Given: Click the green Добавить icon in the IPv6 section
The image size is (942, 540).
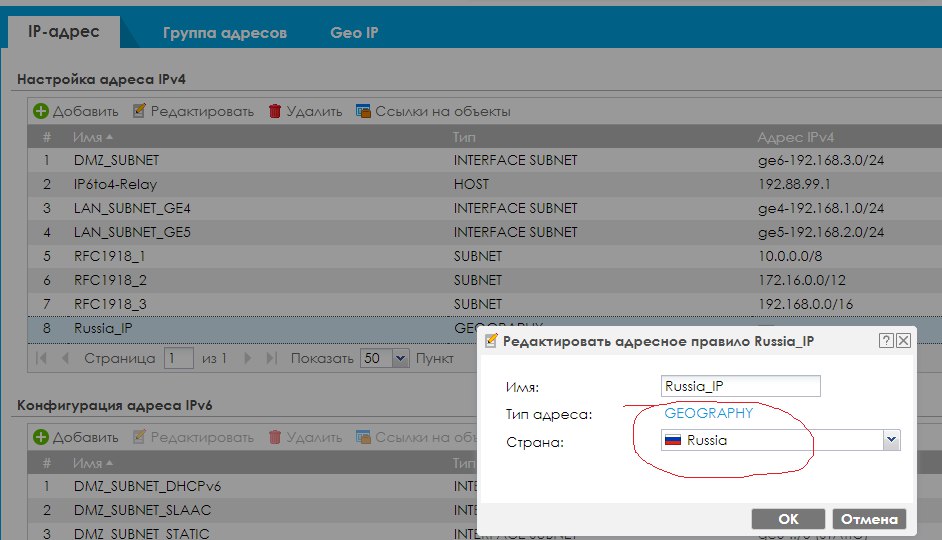Looking at the screenshot, I should point(41,437).
